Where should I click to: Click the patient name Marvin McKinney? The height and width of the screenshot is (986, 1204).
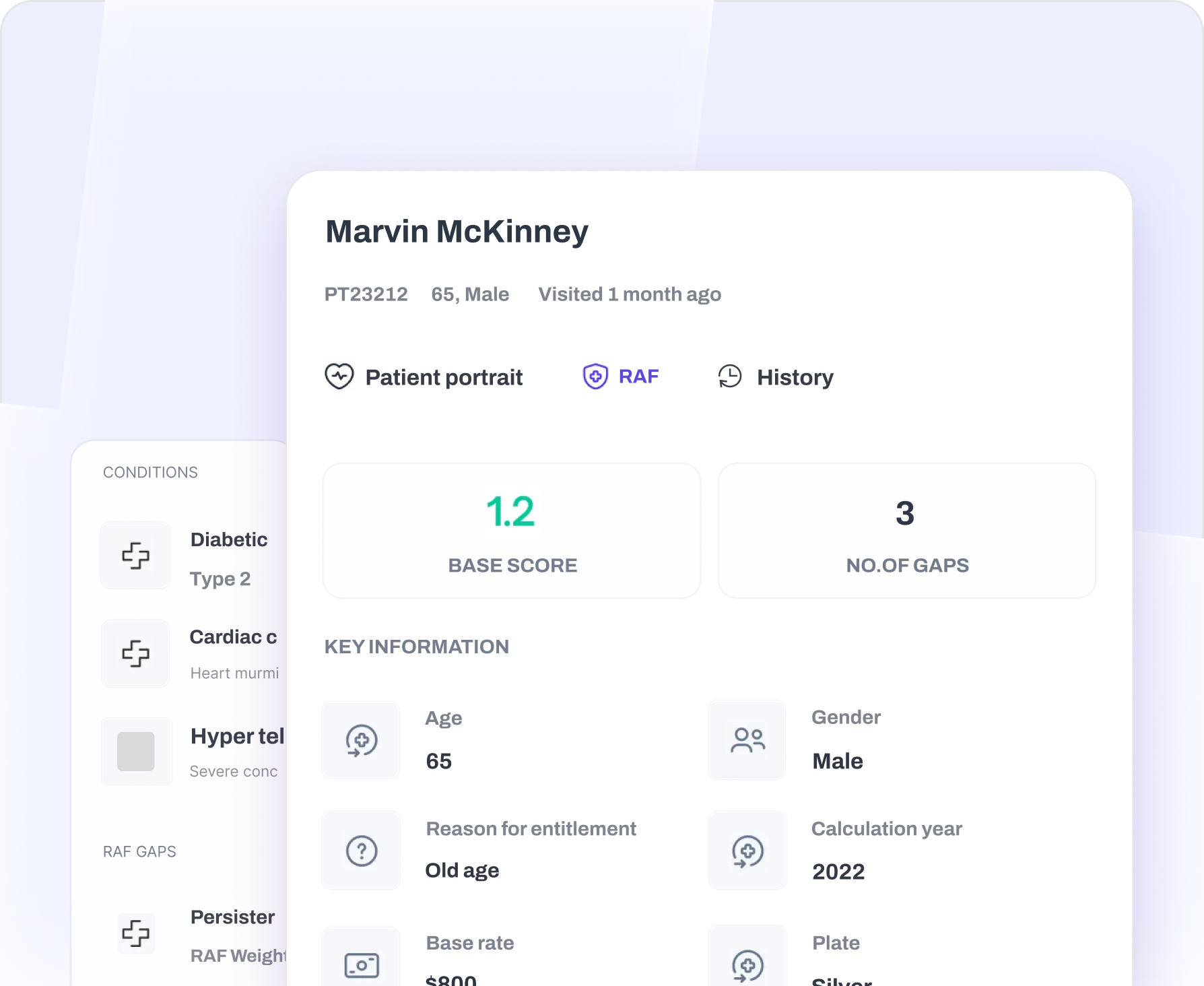pyautogui.click(x=457, y=232)
